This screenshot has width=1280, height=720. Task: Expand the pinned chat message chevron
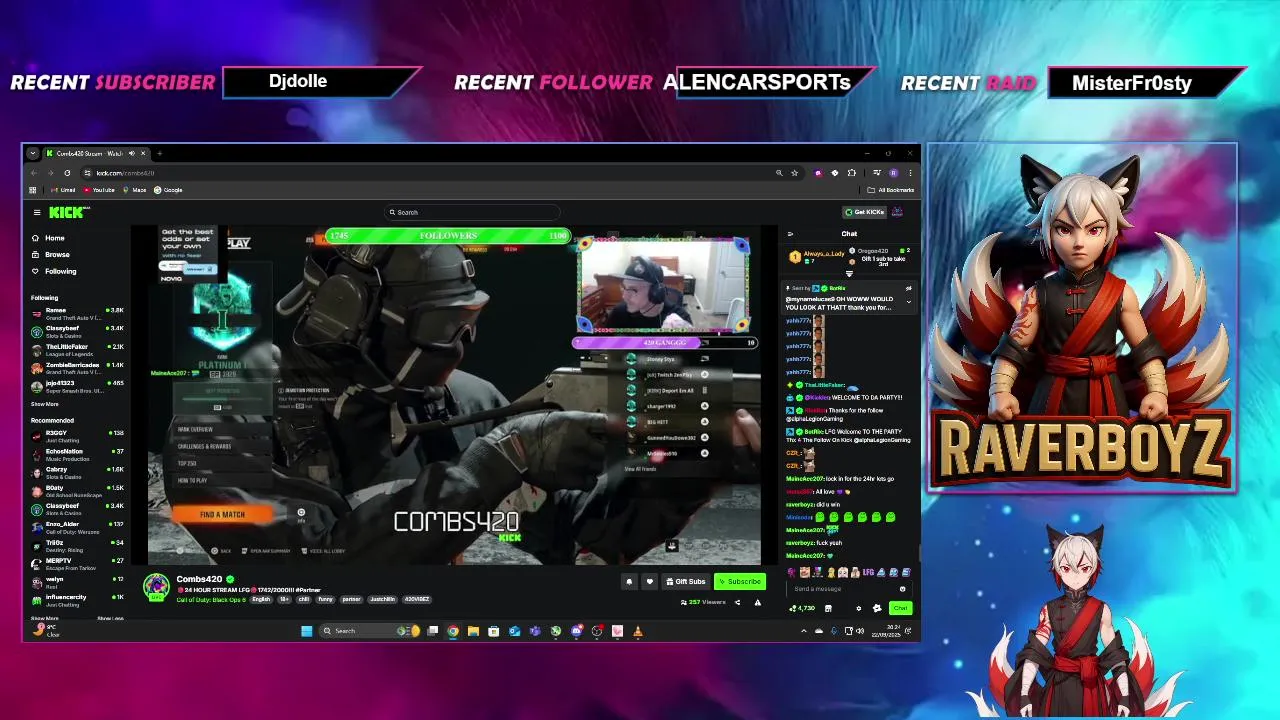click(909, 301)
